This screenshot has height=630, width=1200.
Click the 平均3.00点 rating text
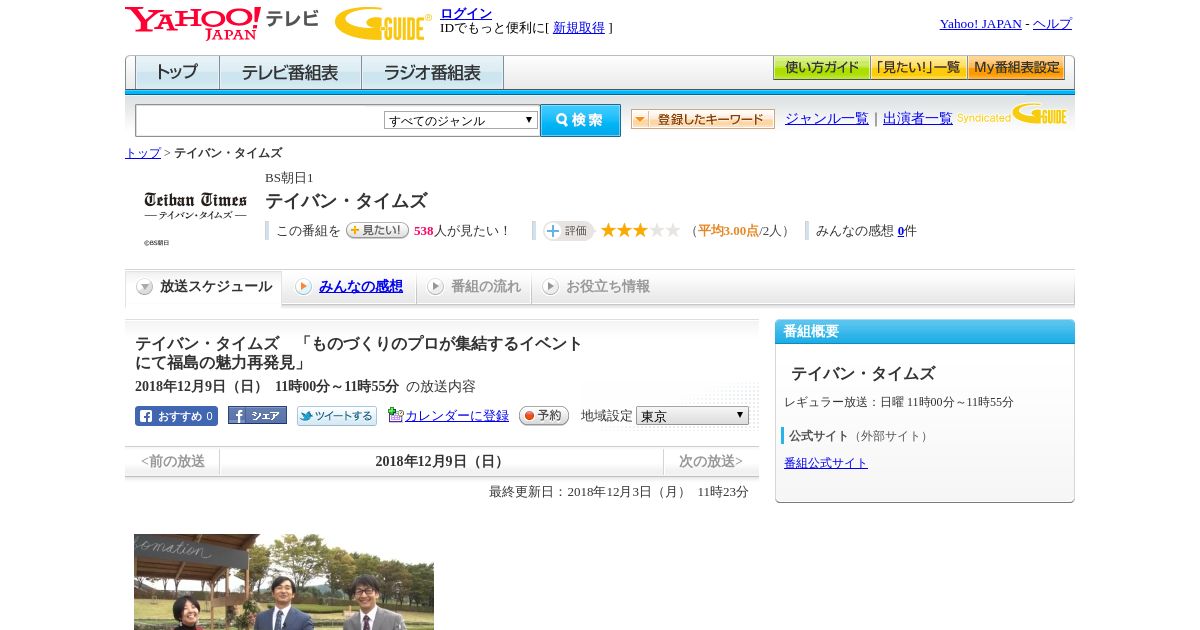(728, 231)
